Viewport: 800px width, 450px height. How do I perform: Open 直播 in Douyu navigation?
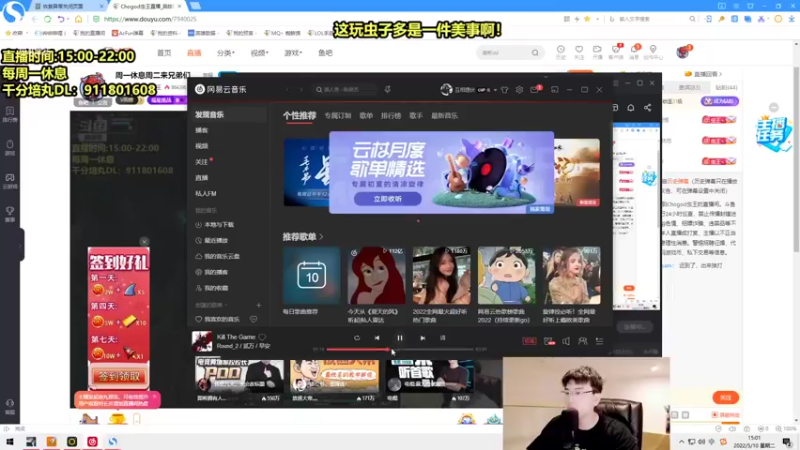[x=194, y=53]
